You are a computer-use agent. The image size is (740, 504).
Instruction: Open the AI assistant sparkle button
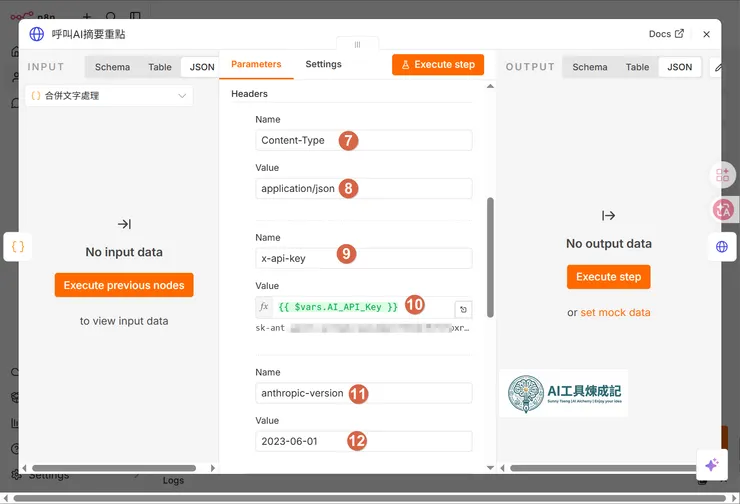click(712, 465)
